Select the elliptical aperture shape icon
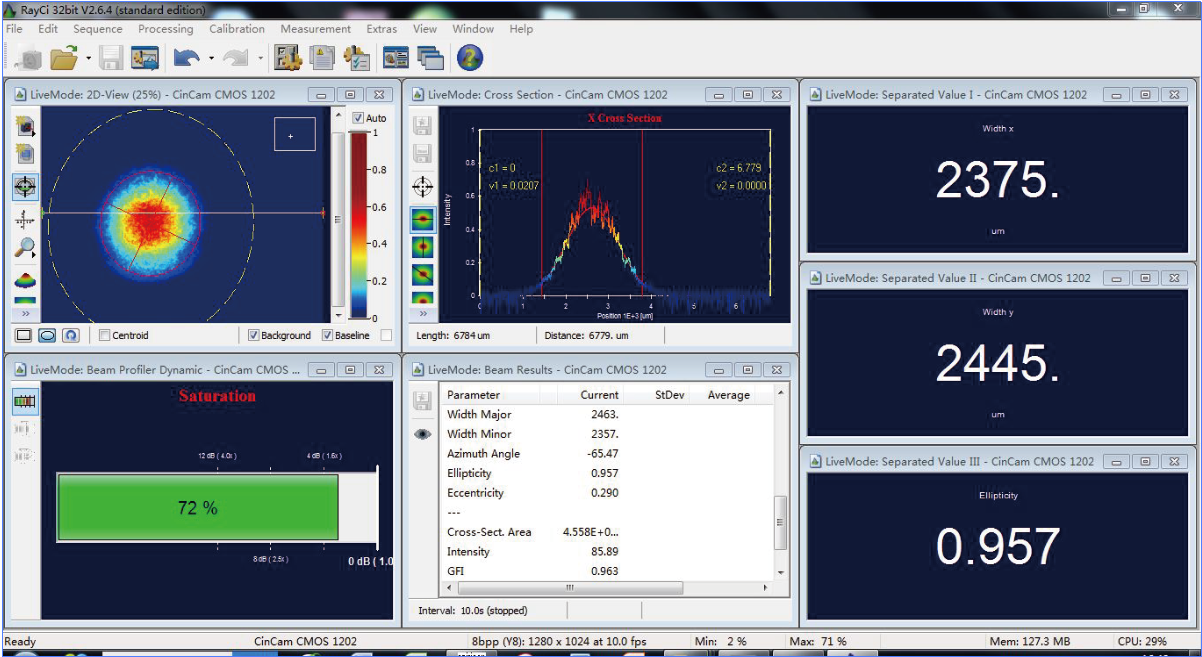1202x657 pixels. (46, 336)
